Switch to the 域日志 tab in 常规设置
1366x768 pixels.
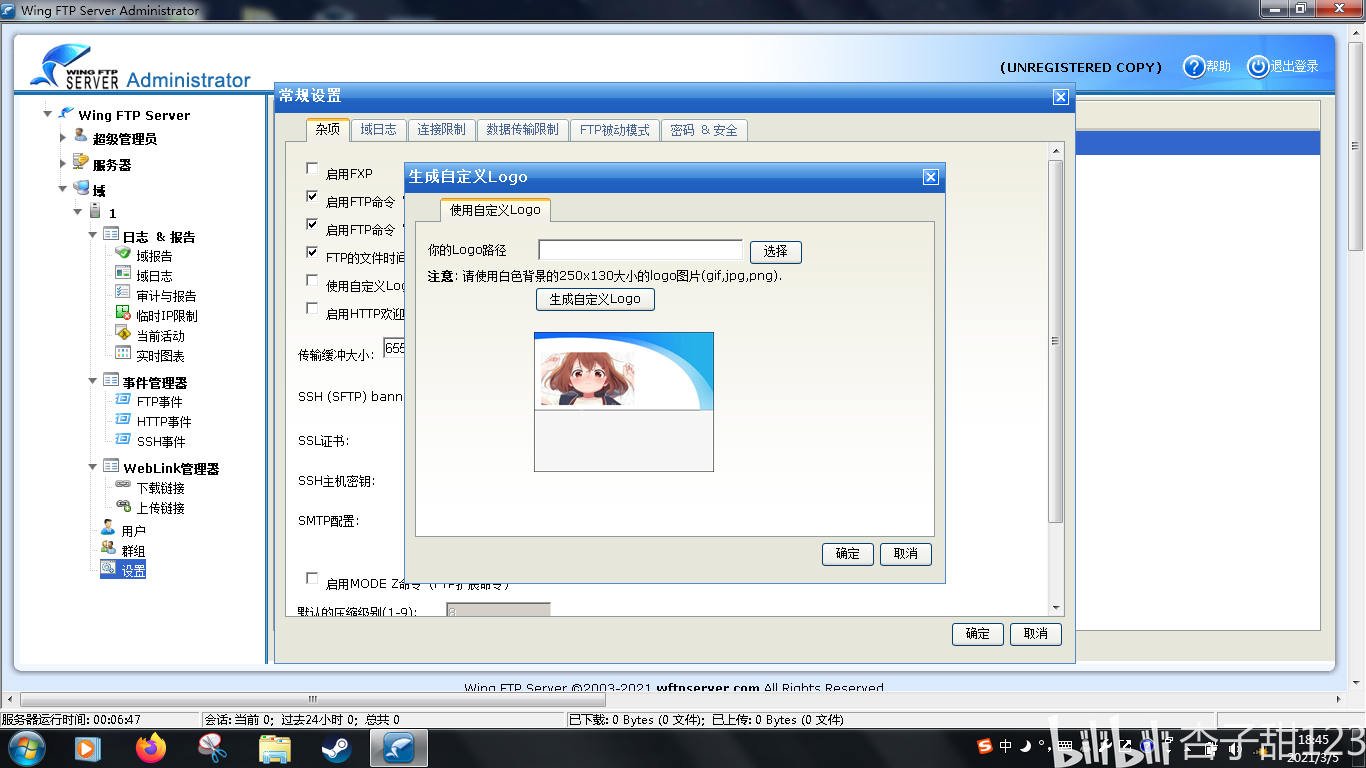(379, 130)
